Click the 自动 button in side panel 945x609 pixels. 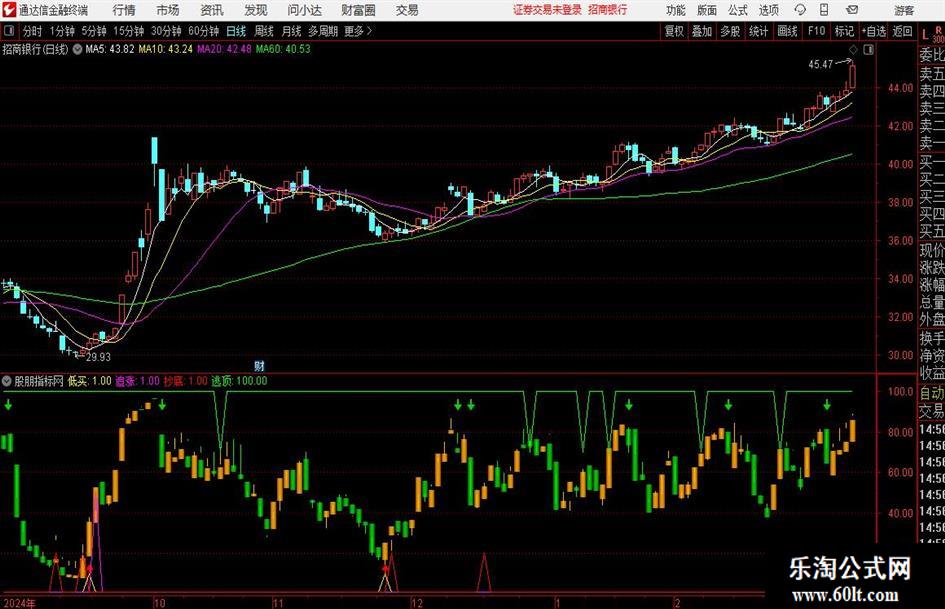coord(932,393)
